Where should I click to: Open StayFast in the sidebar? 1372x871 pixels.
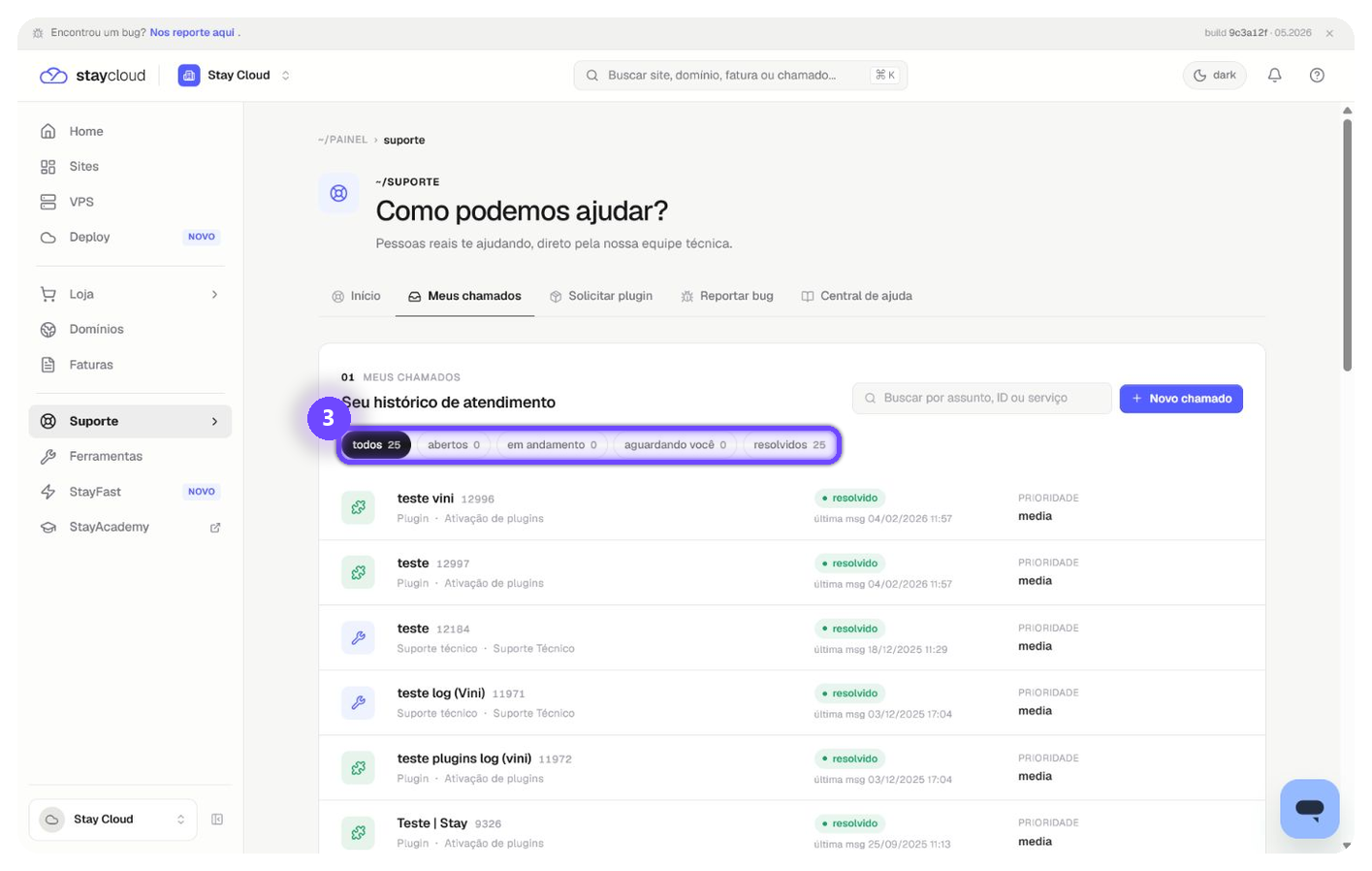coord(130,492)
